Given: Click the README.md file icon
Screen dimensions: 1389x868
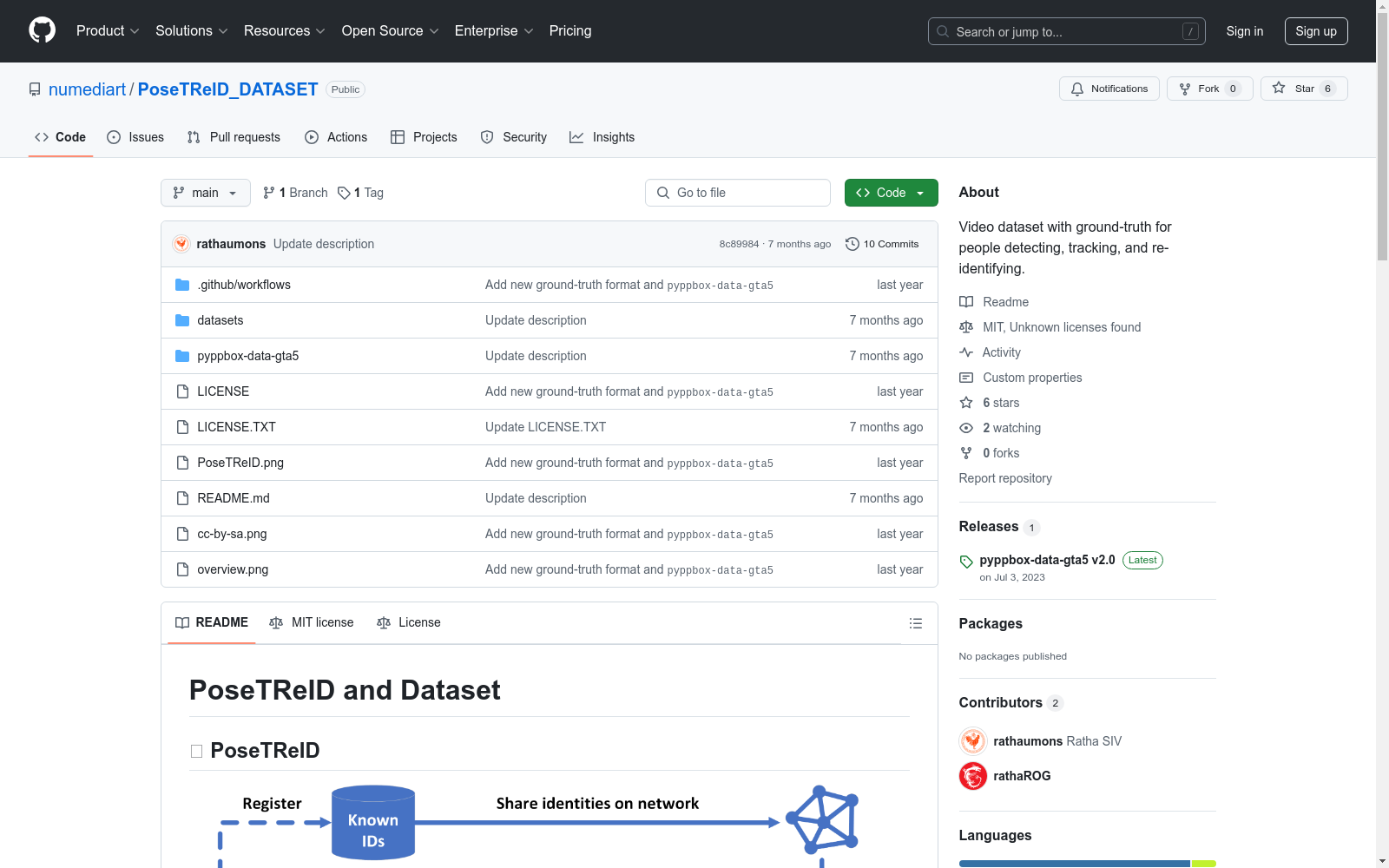Looking at the screenshot, I should click(182, 498).
